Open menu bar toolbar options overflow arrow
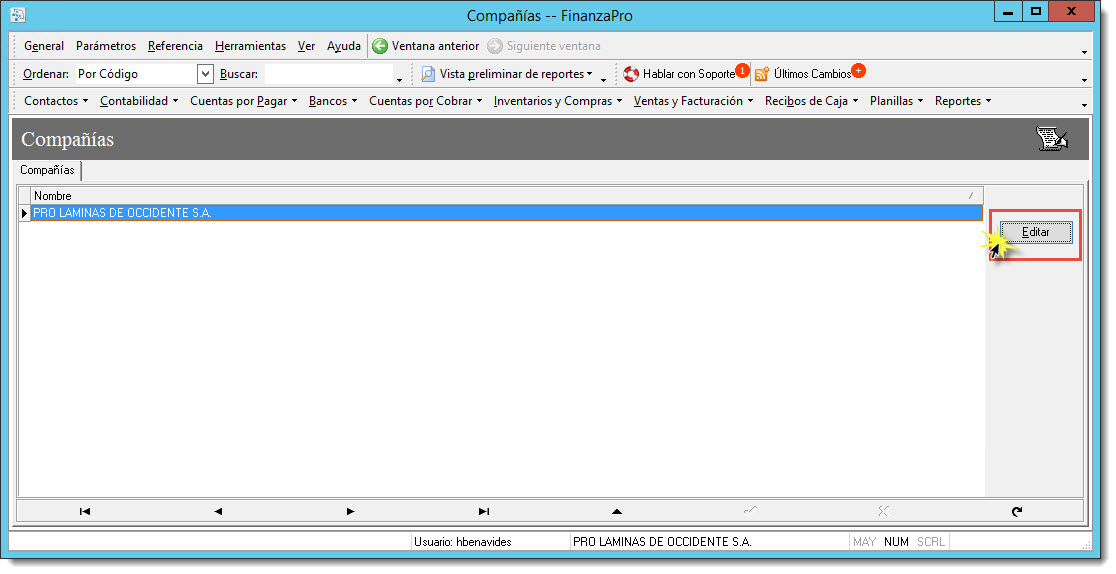This screenshot has height=574, width=1116. coord(1084,52)
